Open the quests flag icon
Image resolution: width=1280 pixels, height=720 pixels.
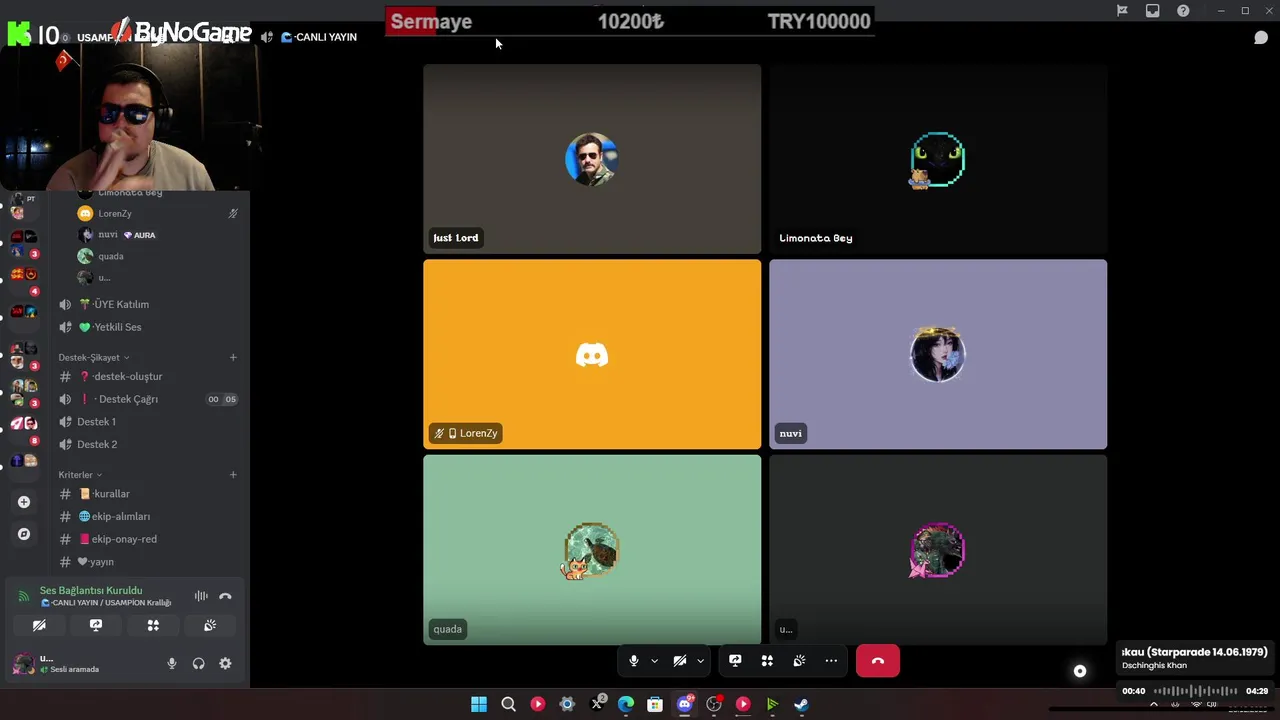coord(1122,10)
